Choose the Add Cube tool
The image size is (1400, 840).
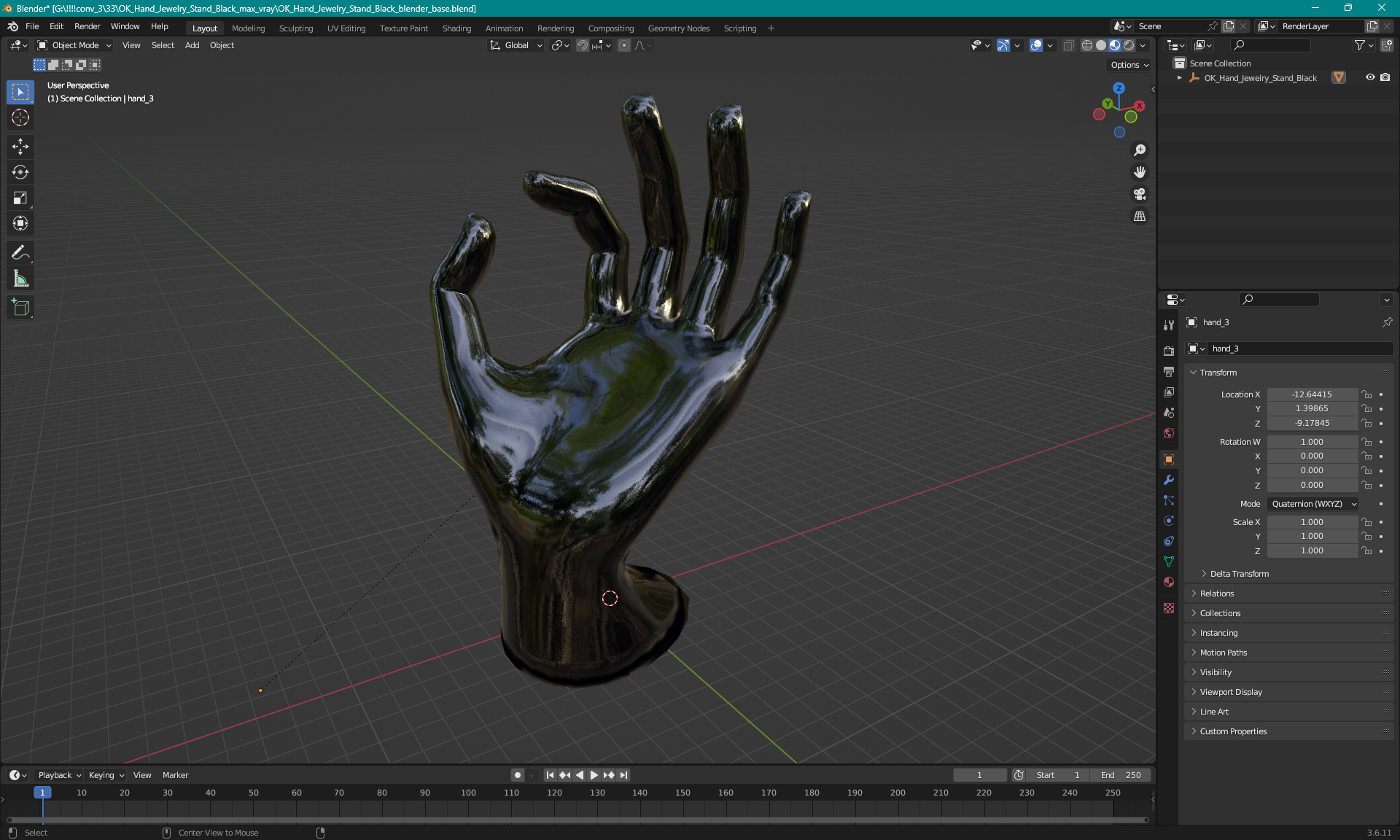tap(20, 308)
